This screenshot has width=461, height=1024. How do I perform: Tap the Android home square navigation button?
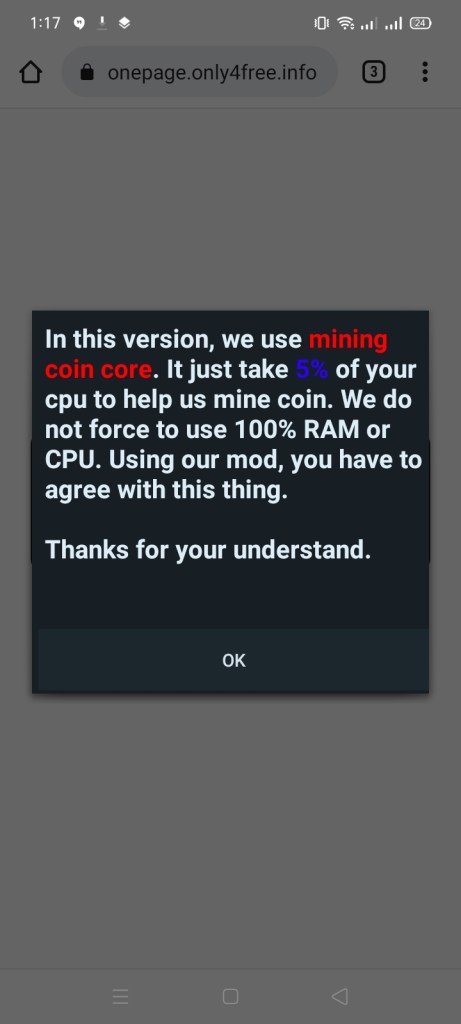tap(230, 996)
